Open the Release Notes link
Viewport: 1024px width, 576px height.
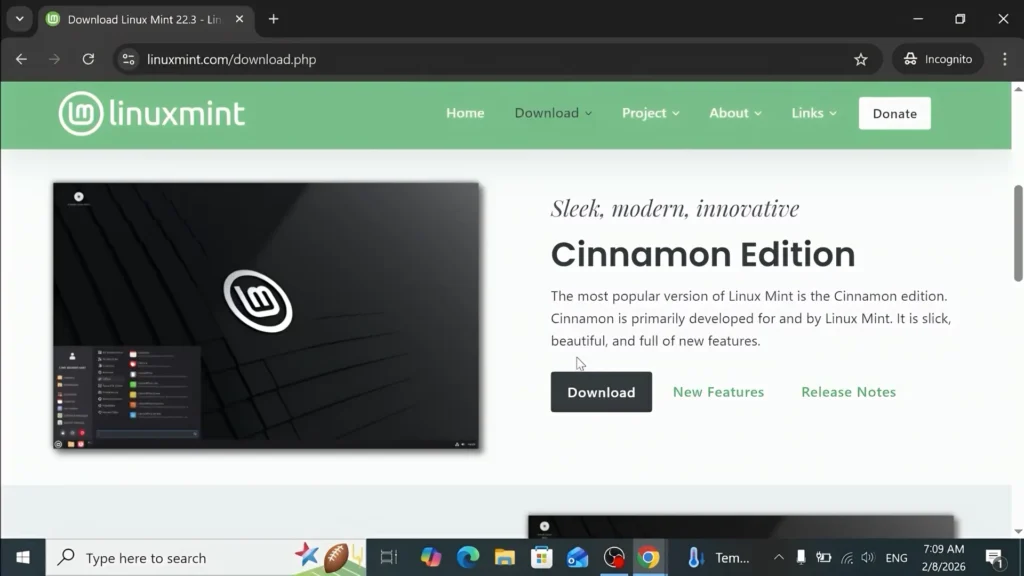pyautogui.click(x=848, y=392)
